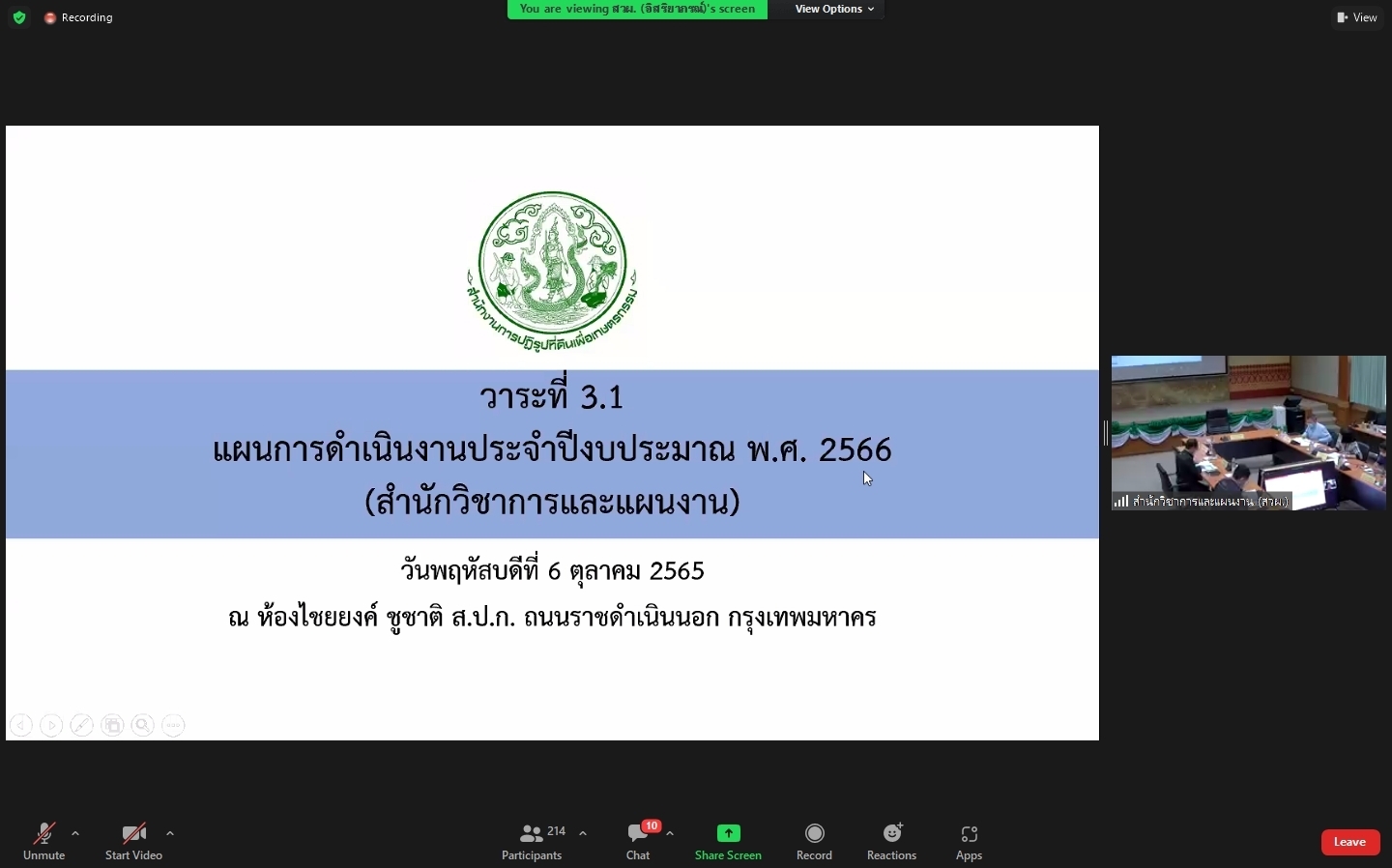
Task: Click the green encryption shield icon
Action: click(19, 17)
